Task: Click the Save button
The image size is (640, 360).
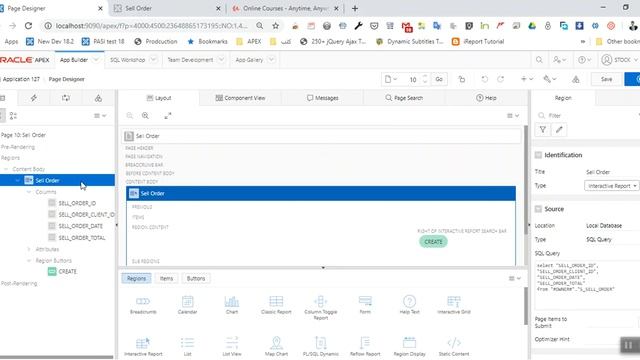Action: 607,79
